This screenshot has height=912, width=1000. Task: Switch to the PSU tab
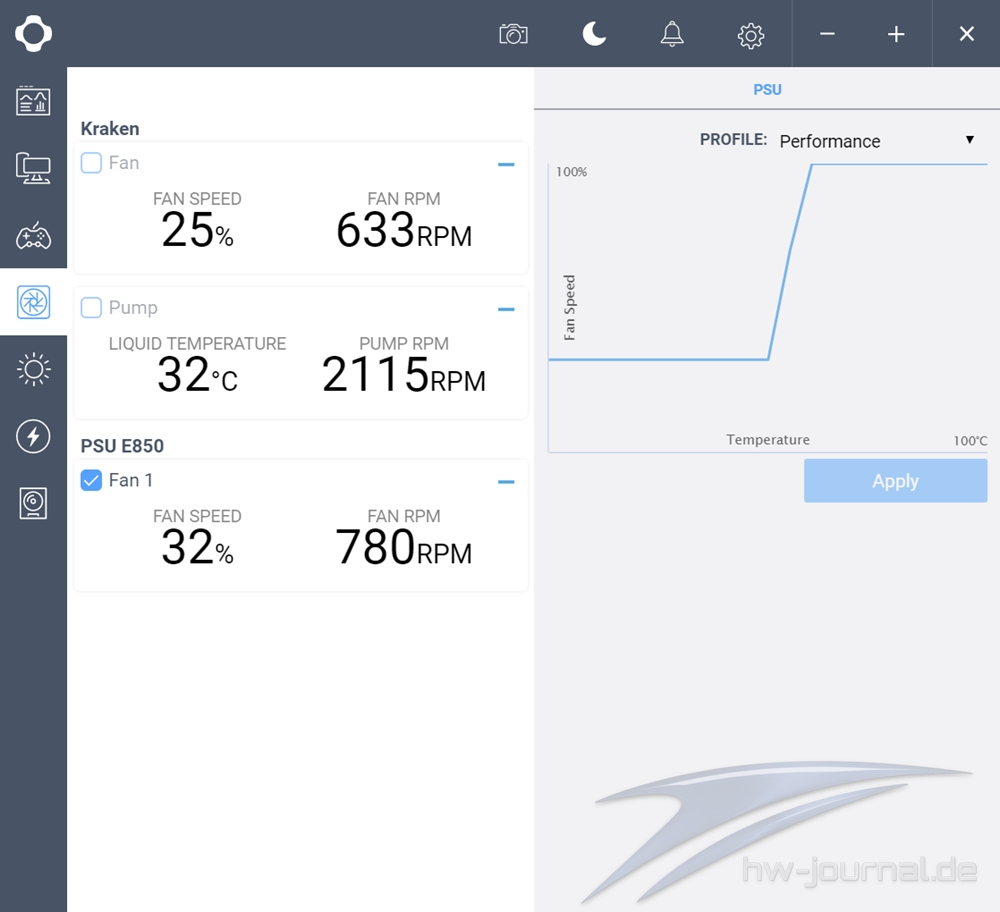coord(767,89)
